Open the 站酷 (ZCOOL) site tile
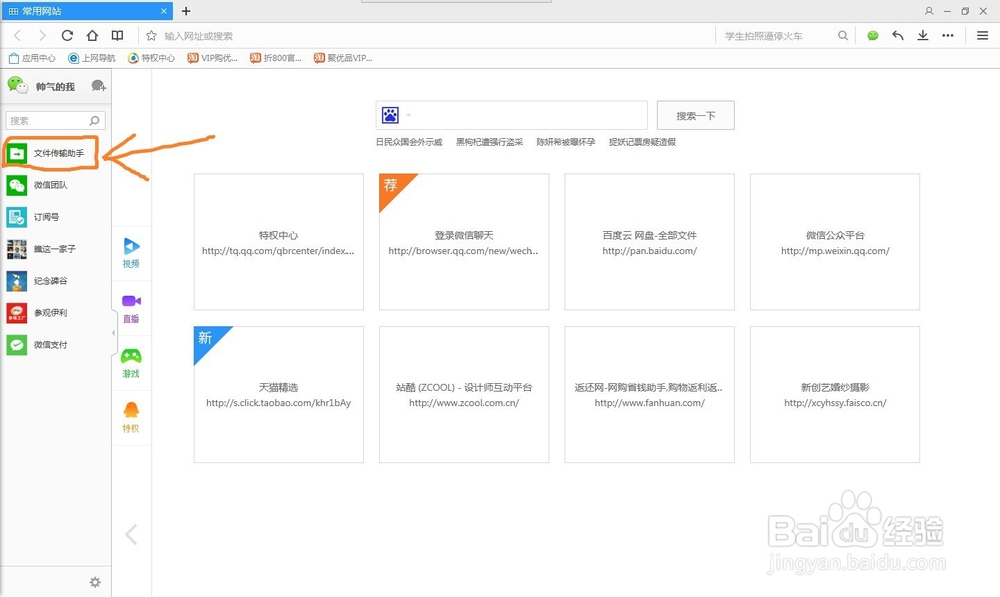The image size is (1000, 597). tap(464, 394)
